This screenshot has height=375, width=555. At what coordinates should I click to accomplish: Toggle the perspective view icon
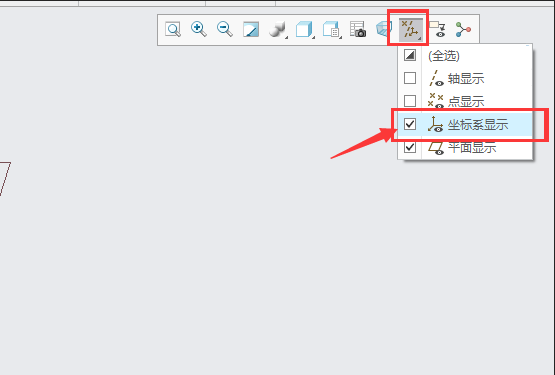[x=384, y=29]
